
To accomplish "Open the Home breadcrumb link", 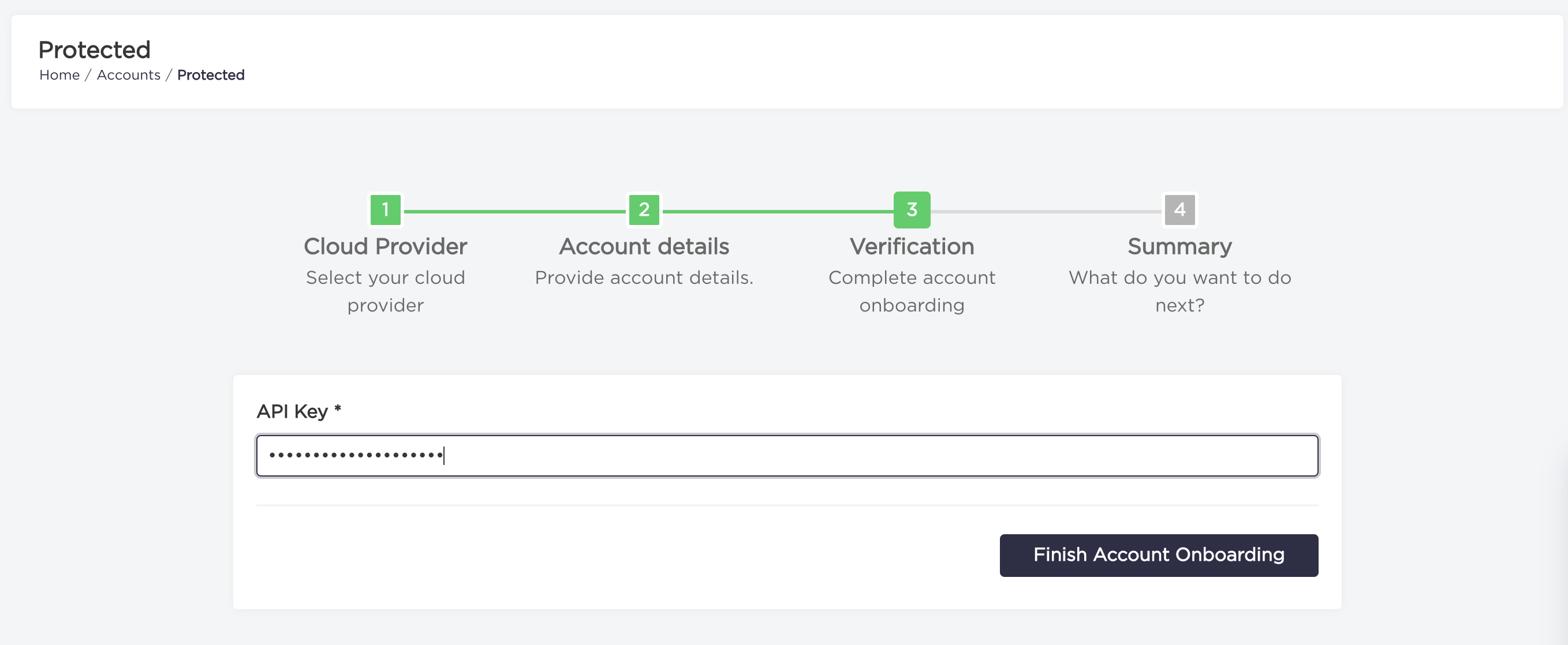I will (59, 74).
